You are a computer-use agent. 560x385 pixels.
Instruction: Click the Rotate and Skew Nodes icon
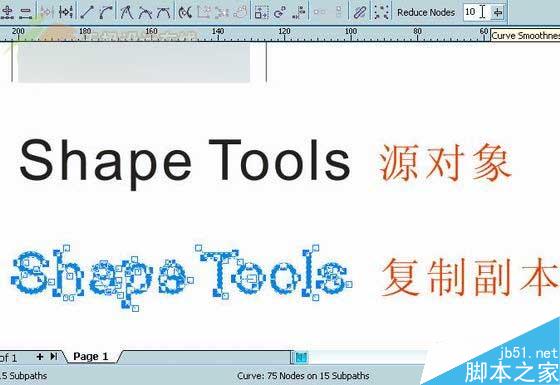click(x=280, y=12)
